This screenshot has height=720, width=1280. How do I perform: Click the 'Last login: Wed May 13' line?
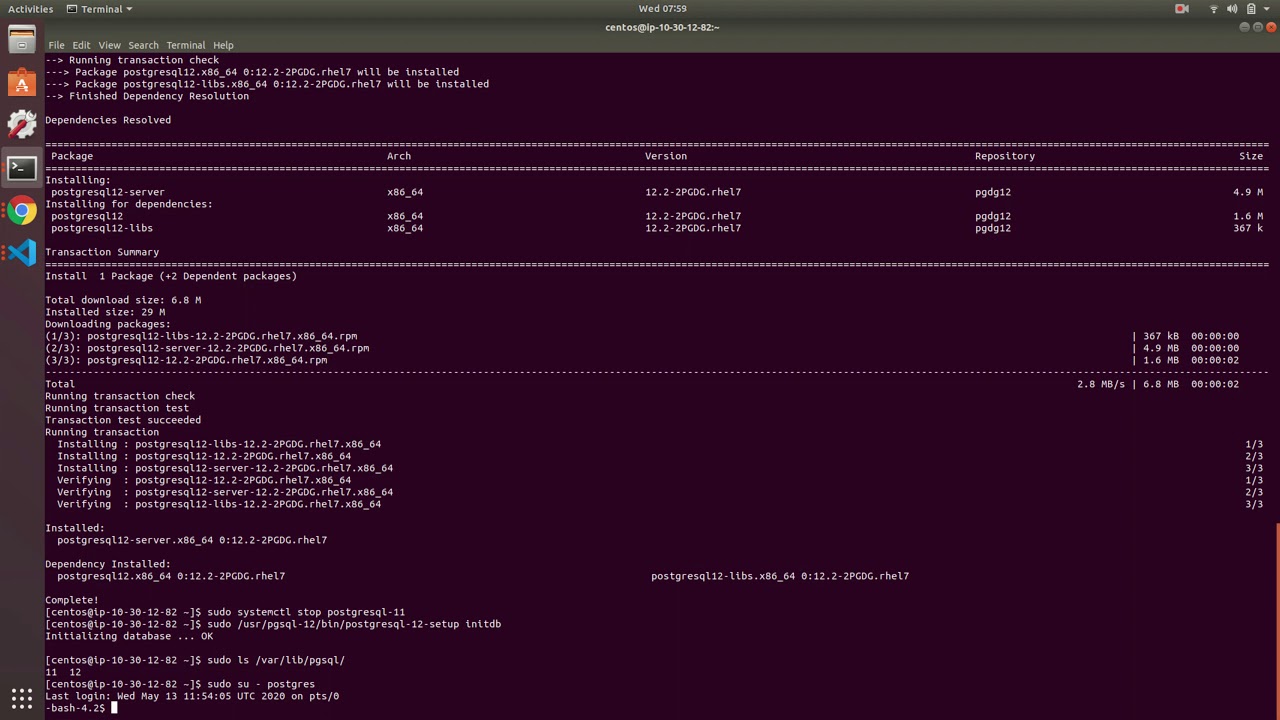pyautogui.click(x=192, y=696)
